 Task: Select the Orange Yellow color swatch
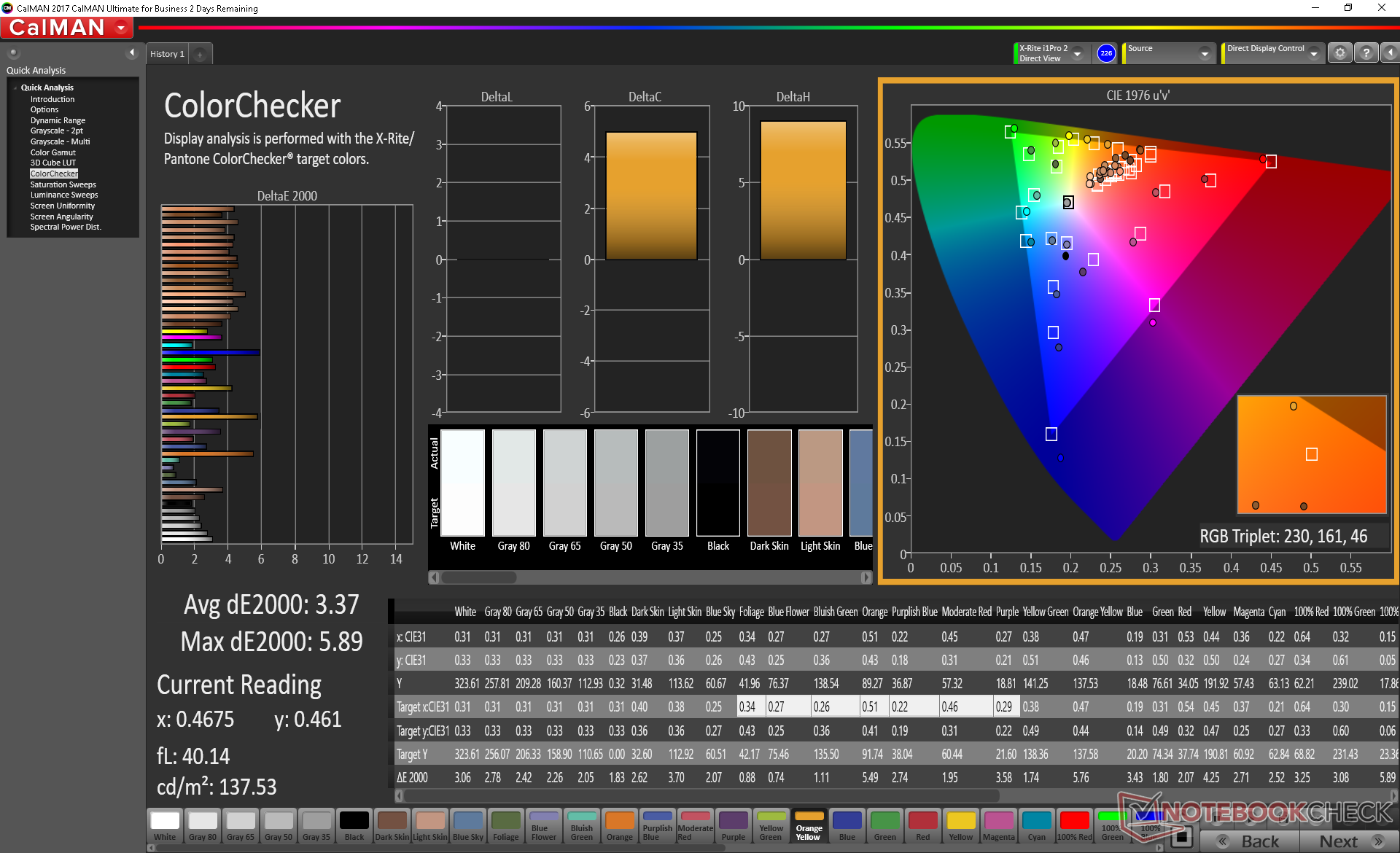[809, 825]
